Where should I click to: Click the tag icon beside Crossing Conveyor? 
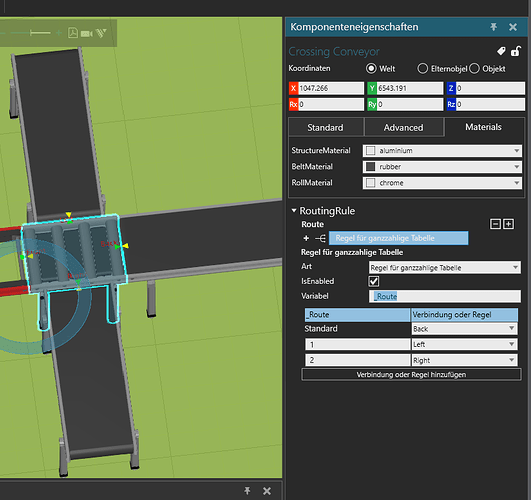[501, 51]
